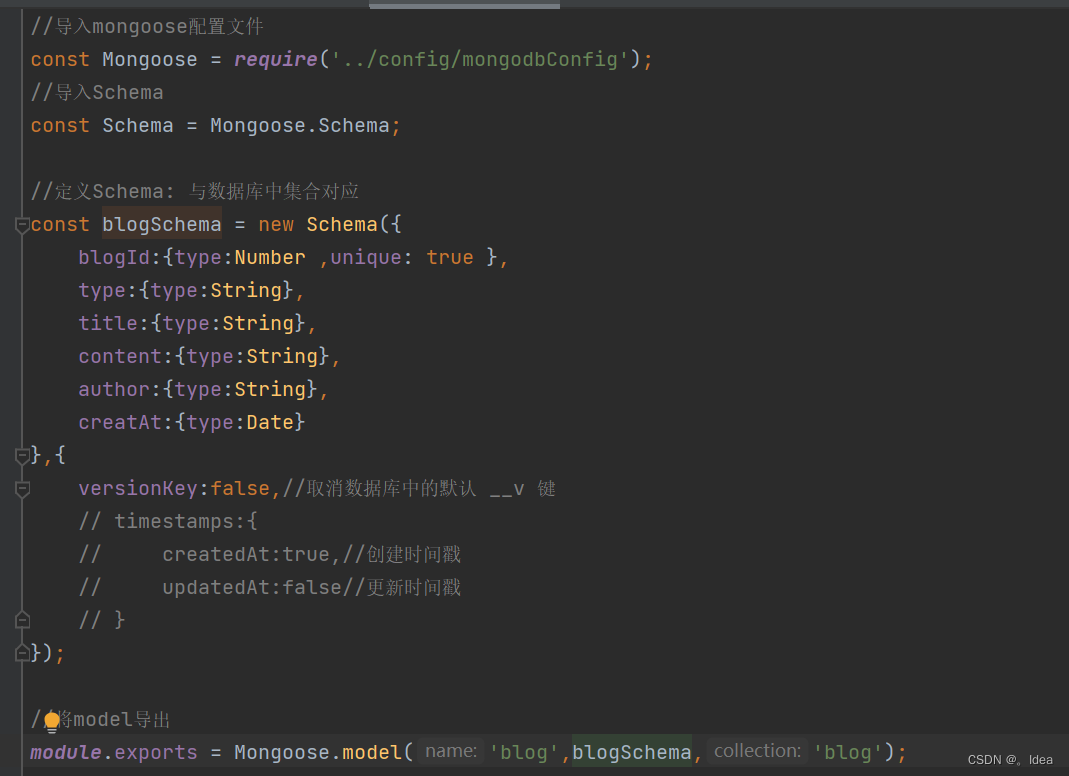Image resolution: width=1069 pixels, height=776 pixels.
Task: Click the horizontal scrollbar thumb at top
Action: point(464,5)
